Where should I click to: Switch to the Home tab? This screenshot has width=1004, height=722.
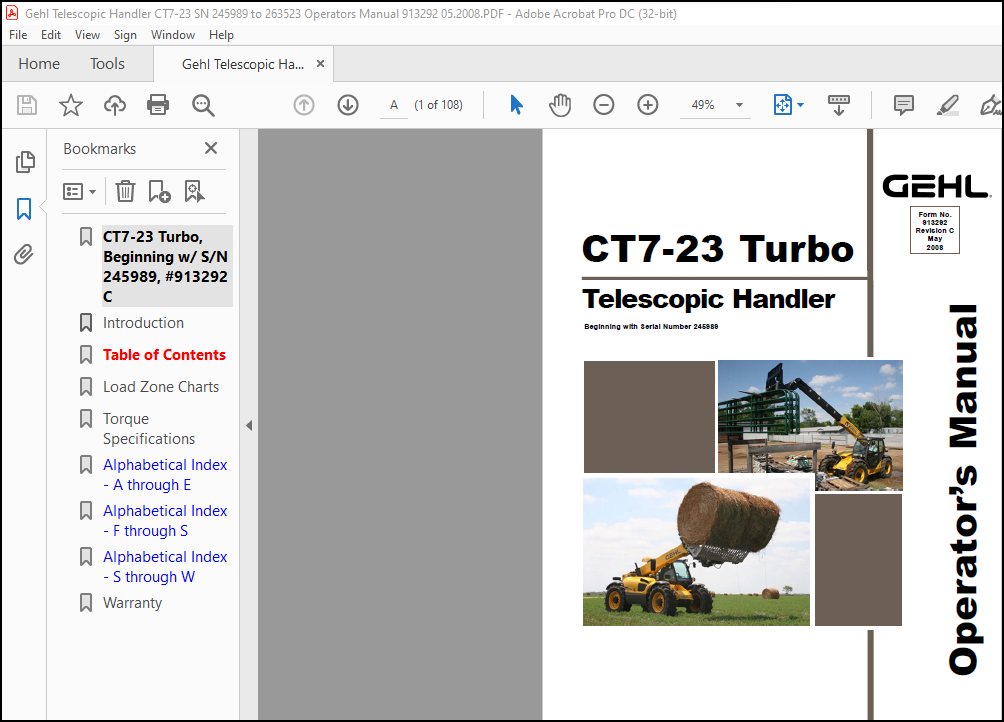39,64
